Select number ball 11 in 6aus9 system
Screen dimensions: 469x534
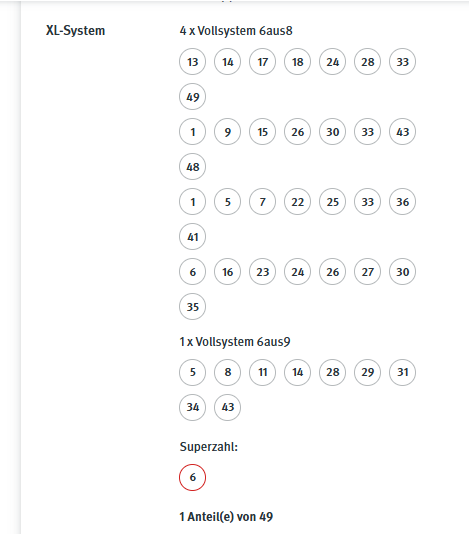coord(262,372)
